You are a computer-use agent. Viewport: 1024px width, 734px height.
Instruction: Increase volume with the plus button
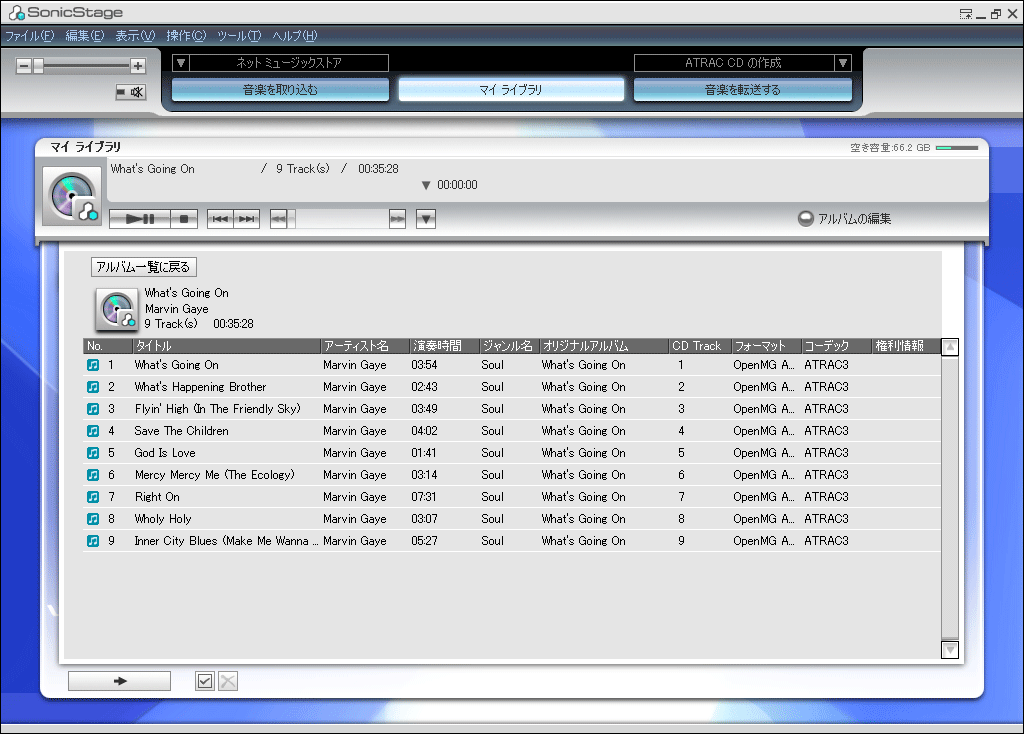138,65
